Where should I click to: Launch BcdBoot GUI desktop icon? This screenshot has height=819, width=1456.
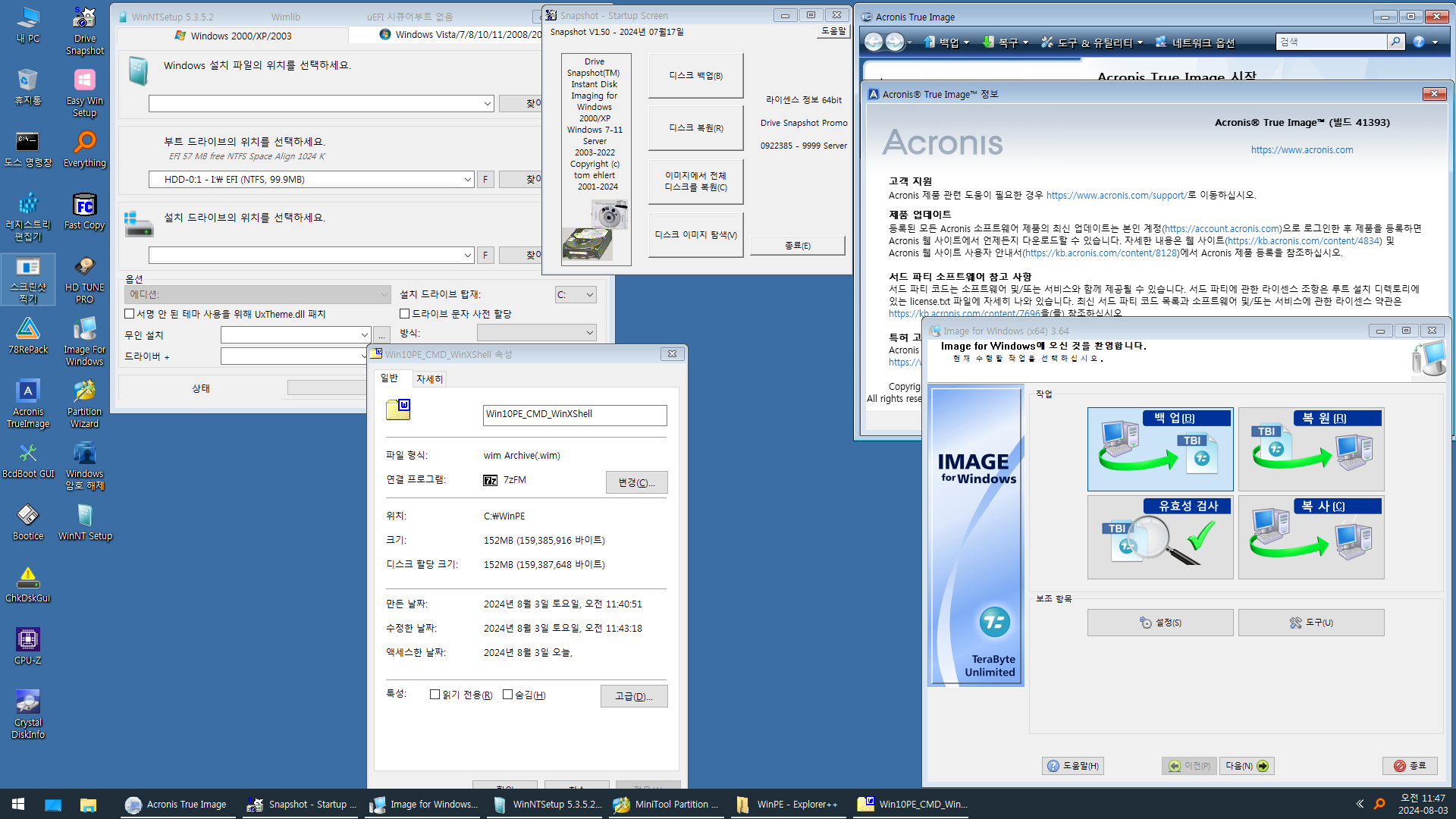[x=28, y=460]
